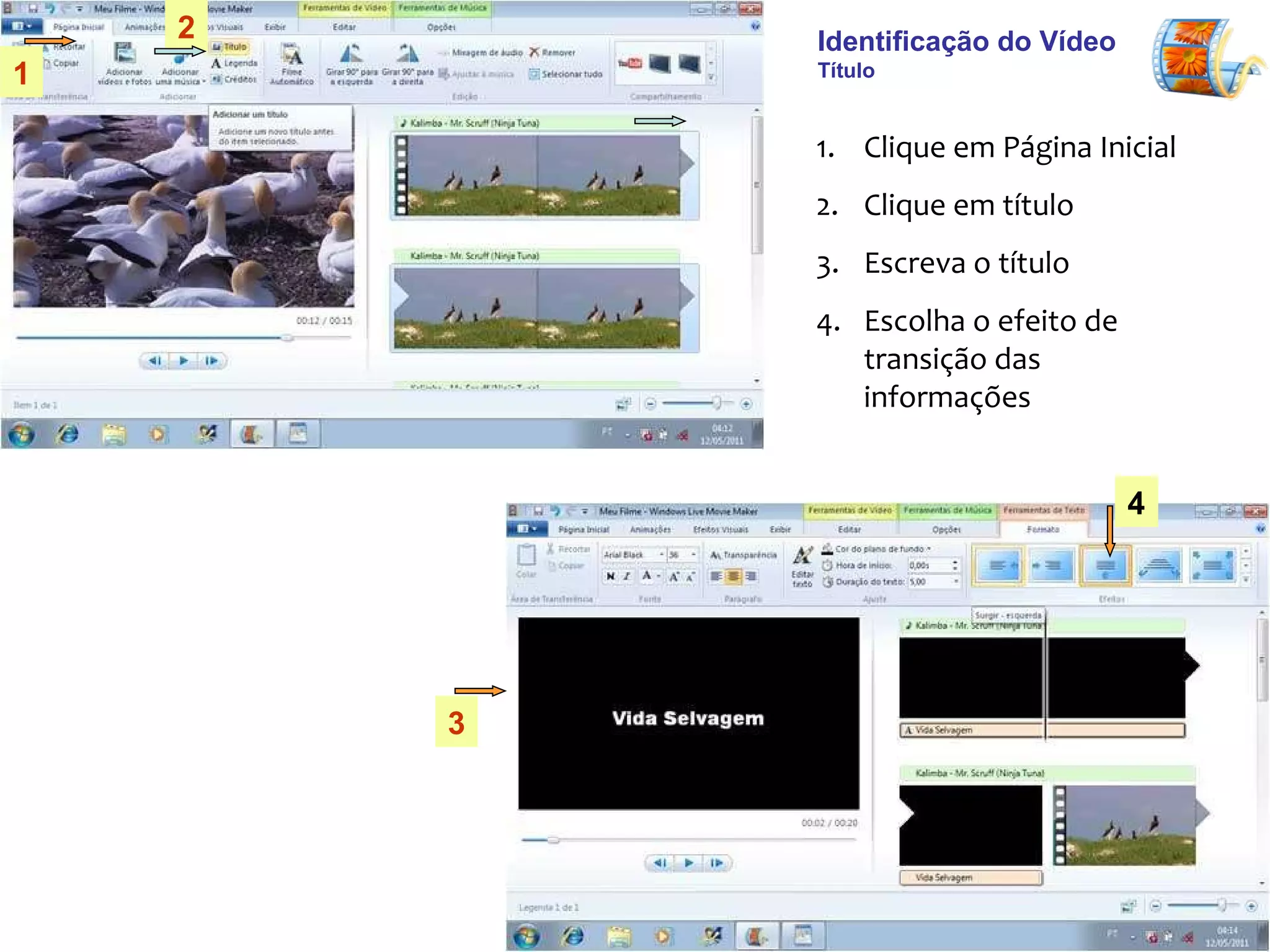Open the Adicionar uma música dropdown arrow

204,82
